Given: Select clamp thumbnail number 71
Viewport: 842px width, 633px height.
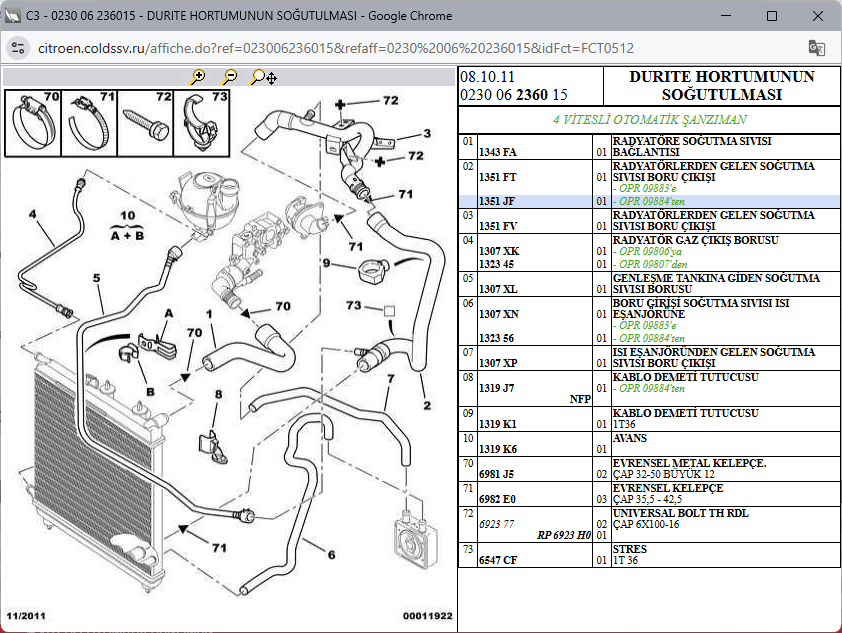Looking at the screenshot, I should pyautogui.click(x=90, y=123).
